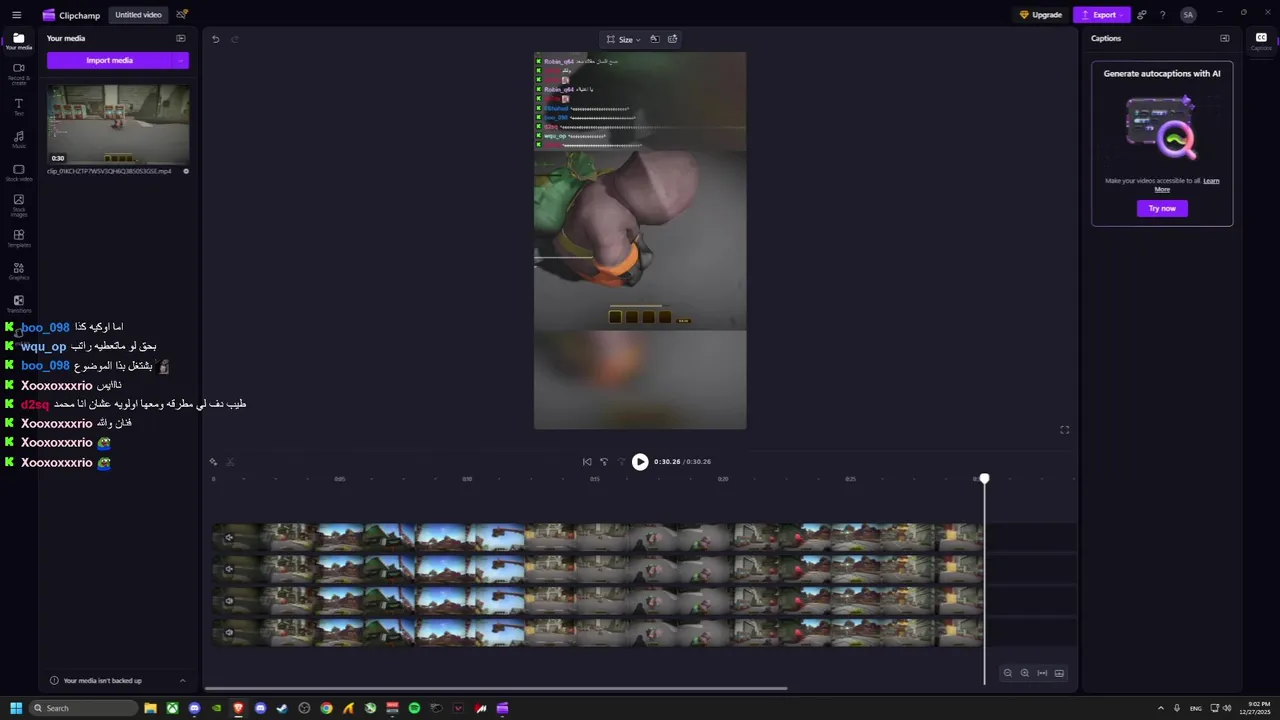The width and height of the screenshot is (1280, 720).
Task: Fit the timeline to the screen
Action: [1042, 673]
